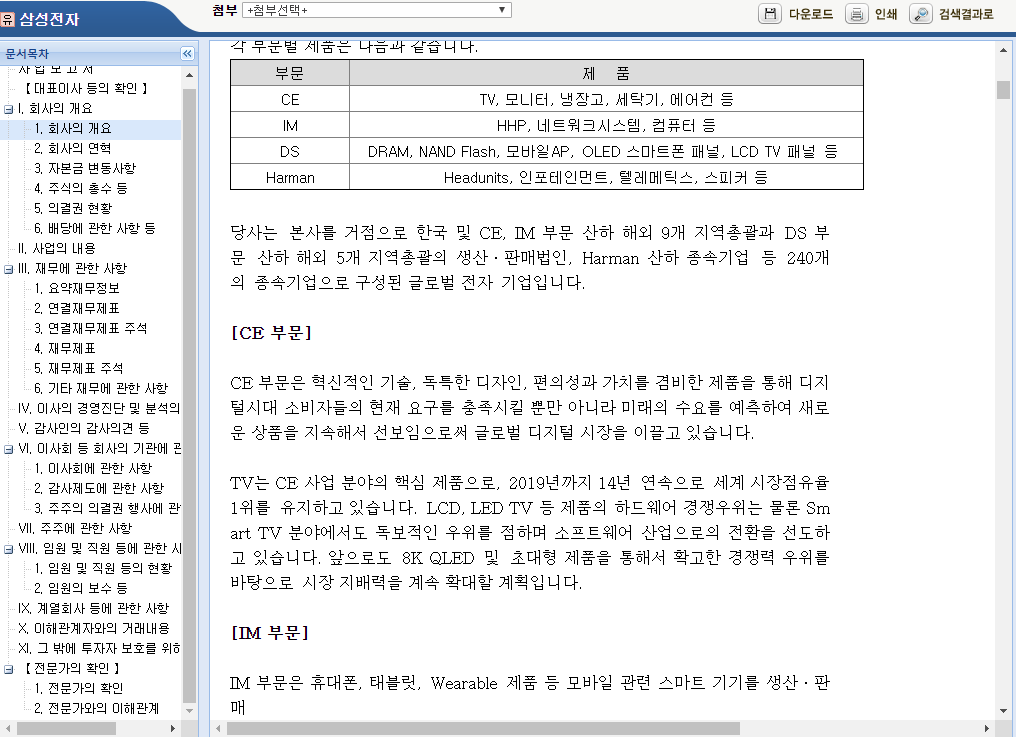Image resolution: width=1016 pixels, height=737 pixels.
Task: Open '6. 기타 재무에 관한 사항'
Action: click(101, 388)
